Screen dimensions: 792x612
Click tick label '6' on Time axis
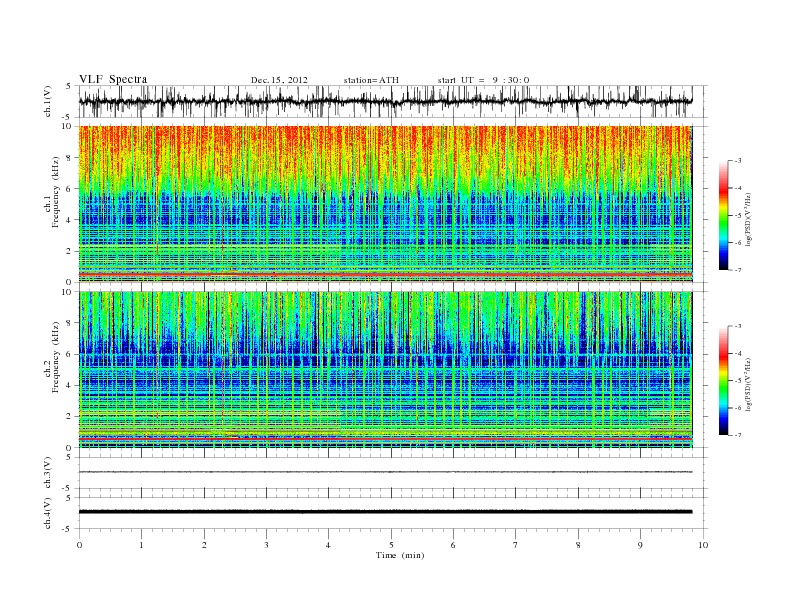pos(453,545)
